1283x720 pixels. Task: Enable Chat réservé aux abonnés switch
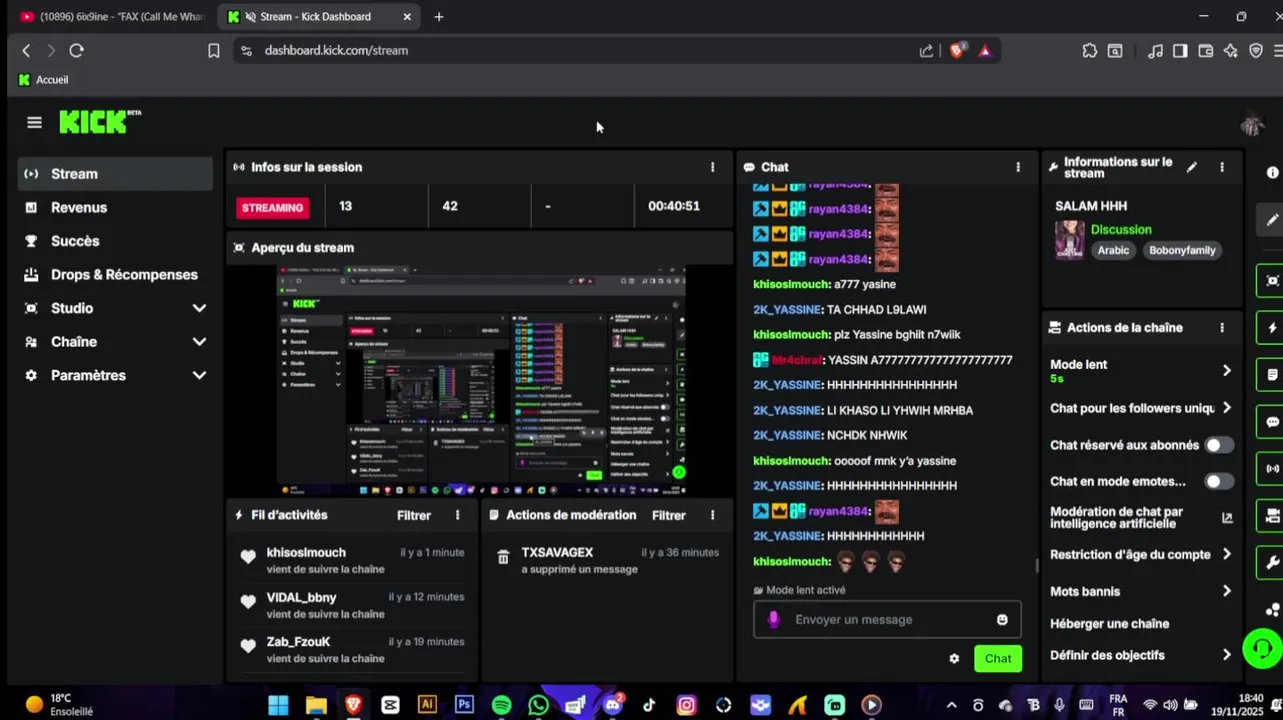pyautogui.click(x=1219, y=445)
